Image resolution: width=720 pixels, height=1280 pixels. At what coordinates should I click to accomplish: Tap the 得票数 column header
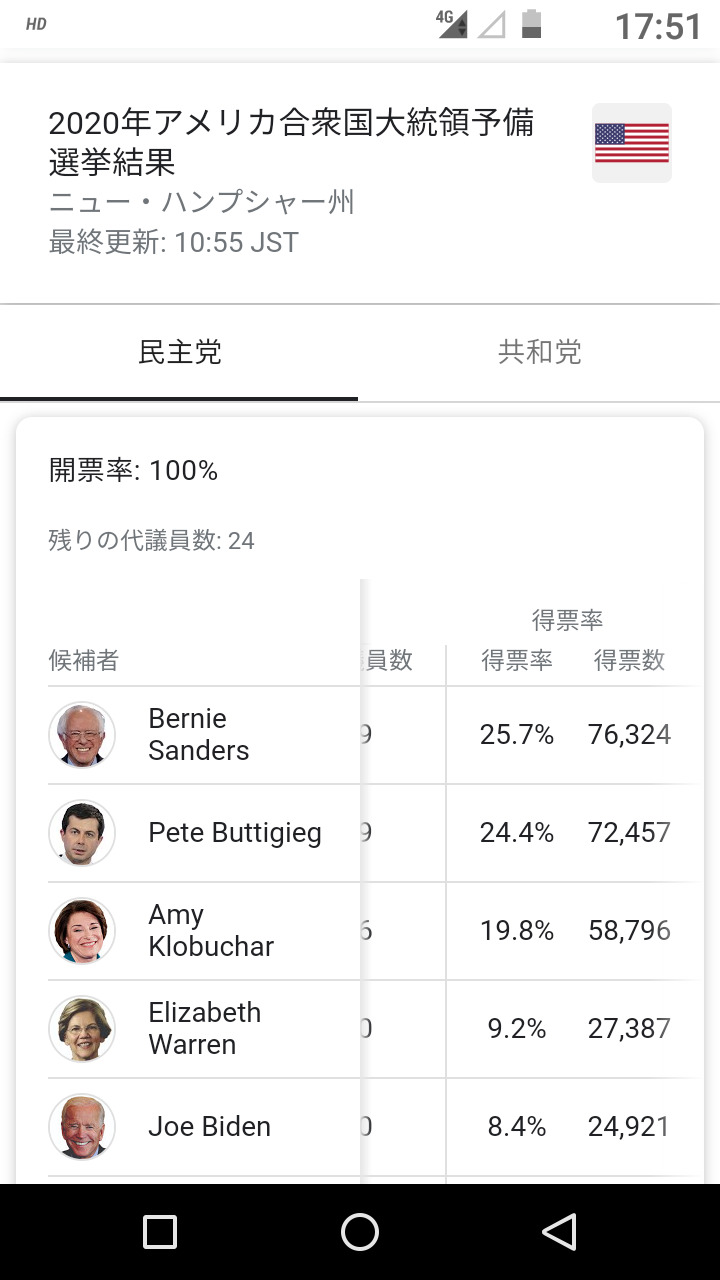pos(629,661)
